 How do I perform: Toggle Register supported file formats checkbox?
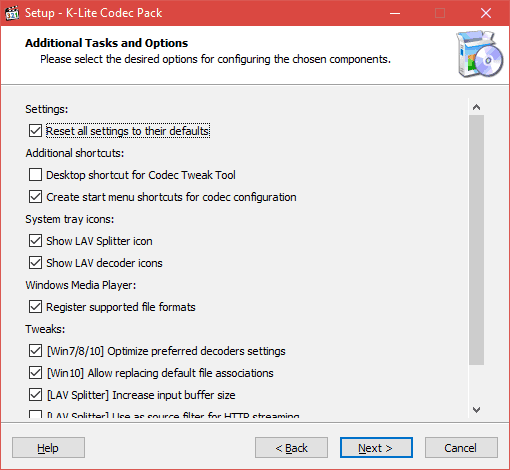pyautogui.click(x=35, y=307)
